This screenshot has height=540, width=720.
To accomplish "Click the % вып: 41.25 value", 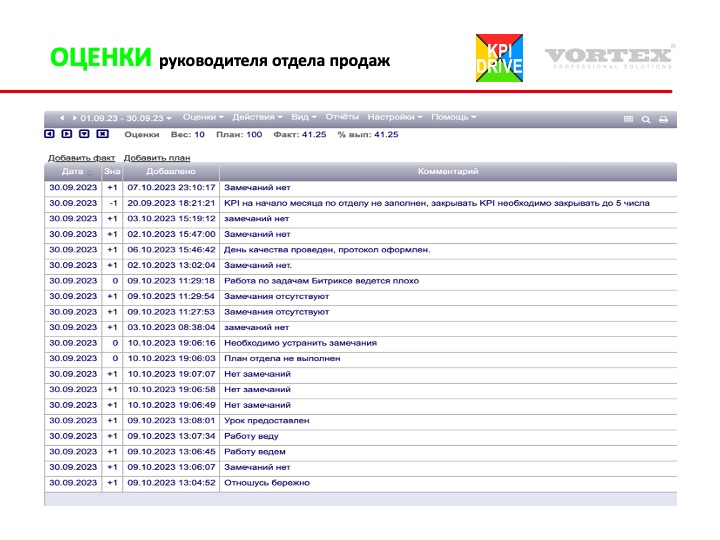I will tap(368, 135).
